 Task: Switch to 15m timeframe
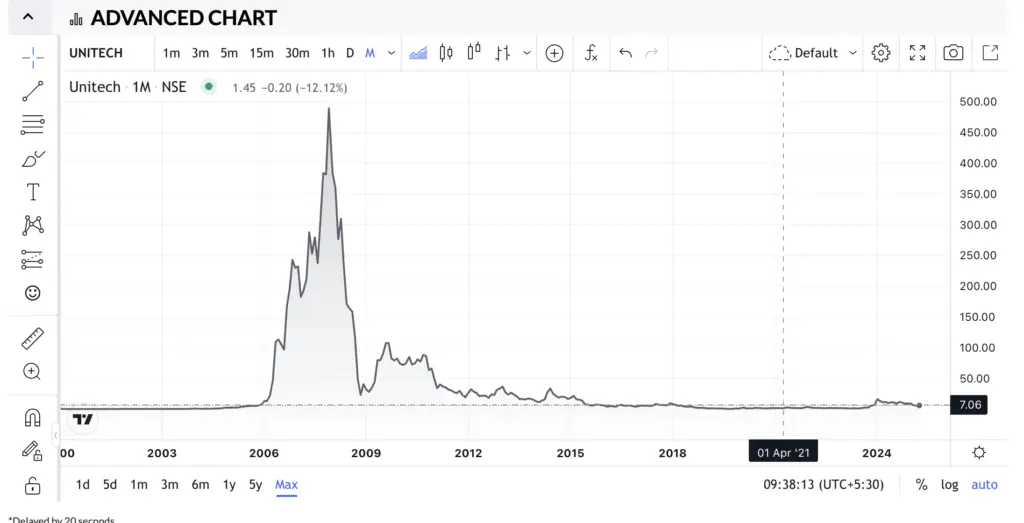[x=261, y=53]
